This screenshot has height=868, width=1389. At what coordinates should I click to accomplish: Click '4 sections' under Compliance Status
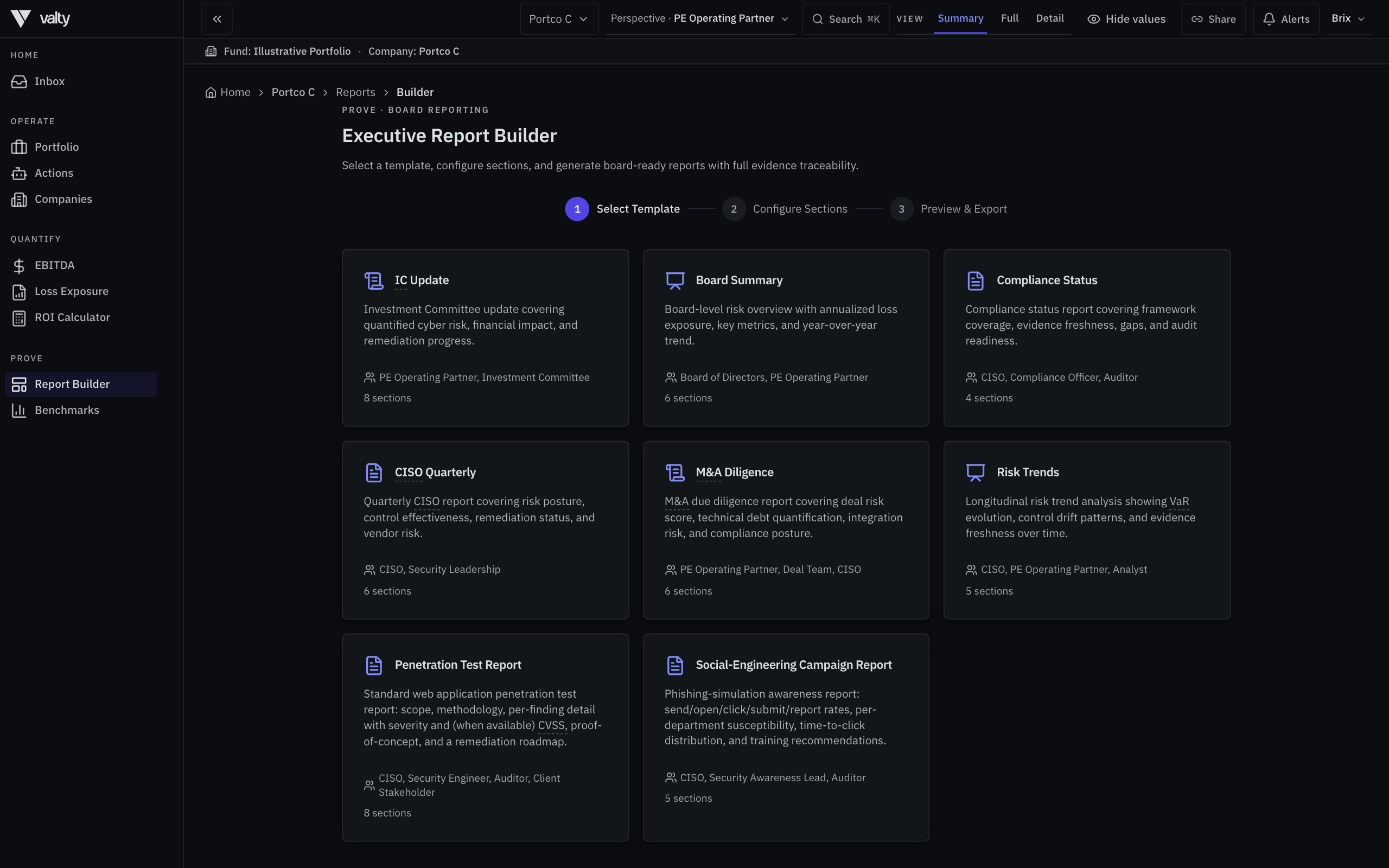coord(989,398)
